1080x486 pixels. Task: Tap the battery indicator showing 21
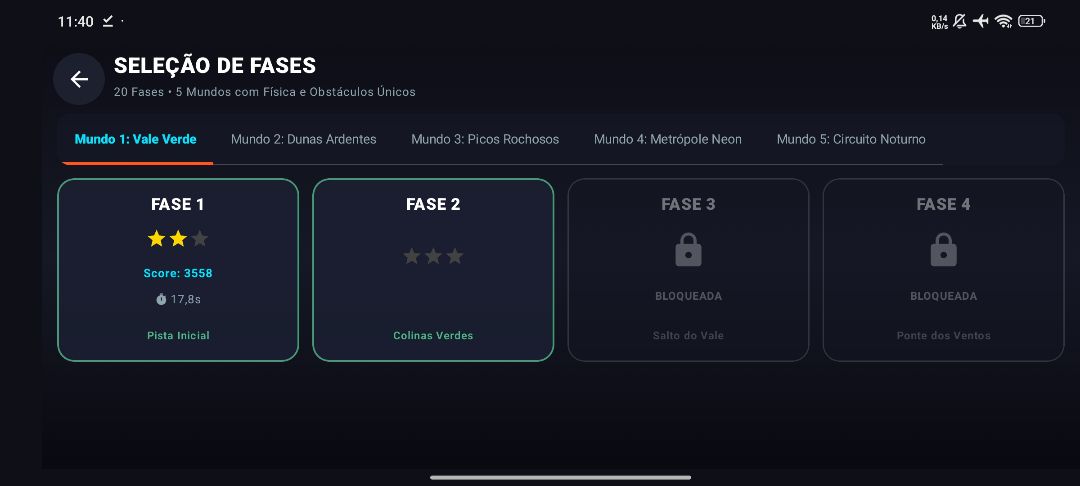pos(1031,21)
